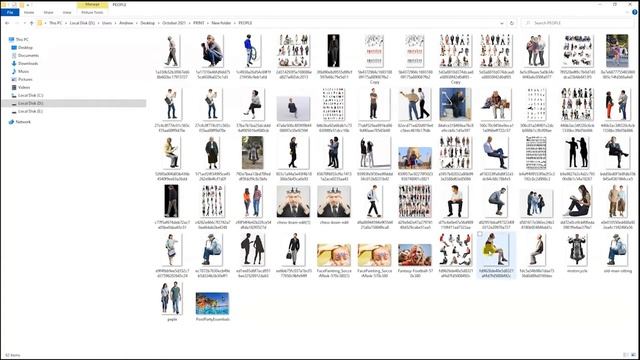Expand the chevron after This PC in the breadcrumb

(65, 23)
